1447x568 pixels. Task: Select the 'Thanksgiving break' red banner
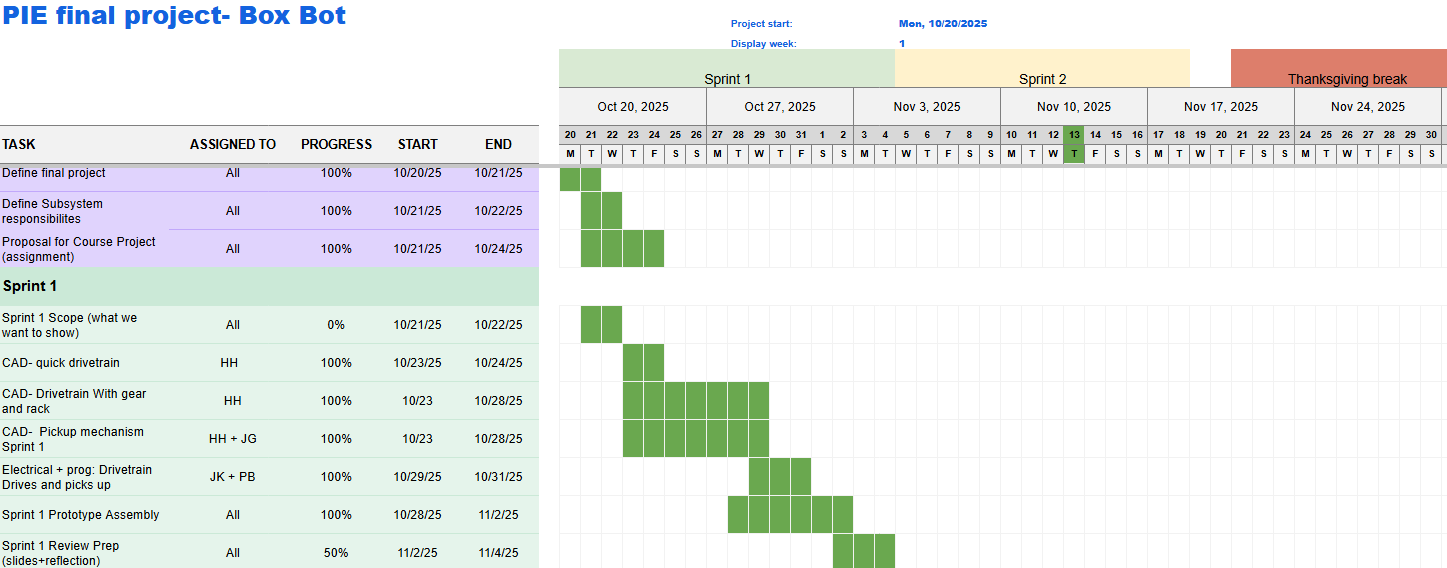pyautogui.click(x=1339, y=68)
